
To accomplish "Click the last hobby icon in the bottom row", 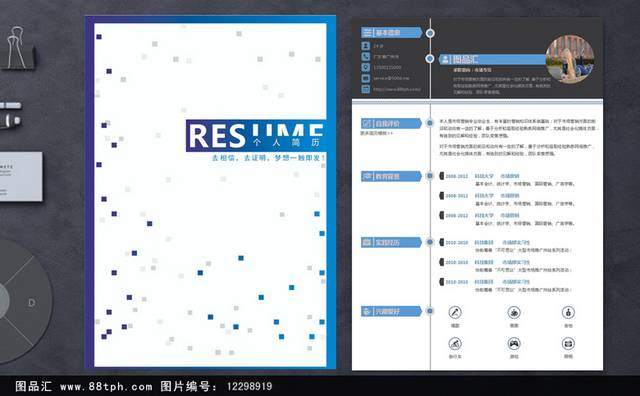I will point(568,344).
